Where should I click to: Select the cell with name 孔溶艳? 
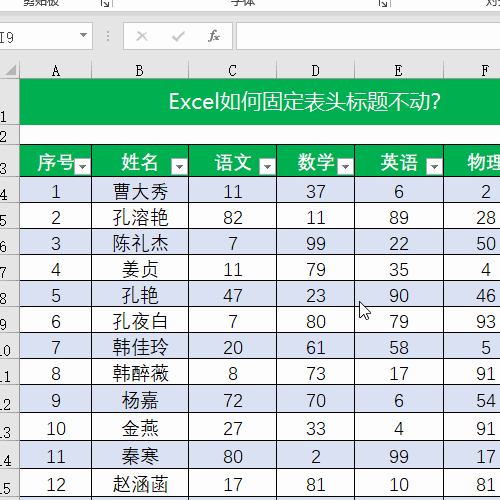140,216
